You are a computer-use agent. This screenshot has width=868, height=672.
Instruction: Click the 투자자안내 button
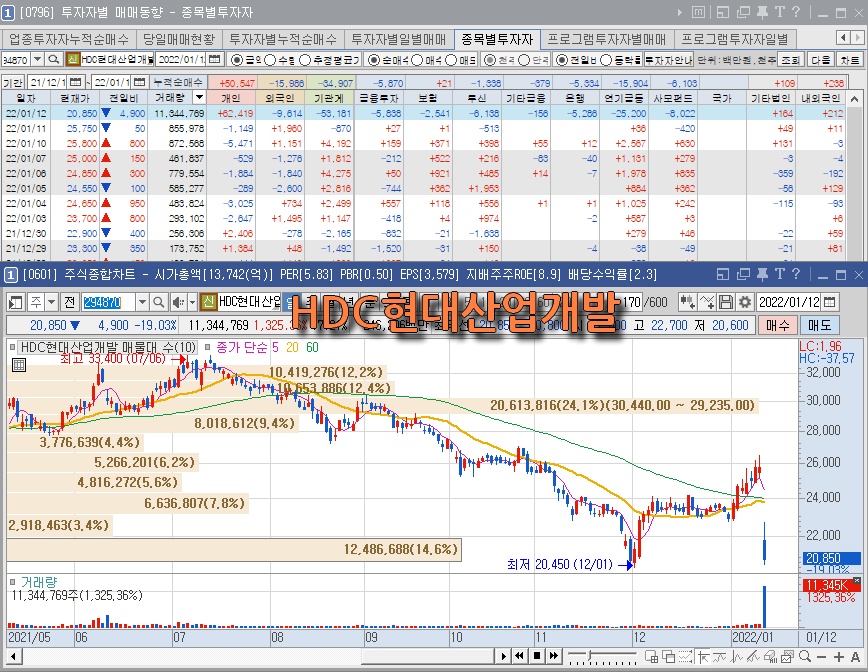tap(669, 59)
